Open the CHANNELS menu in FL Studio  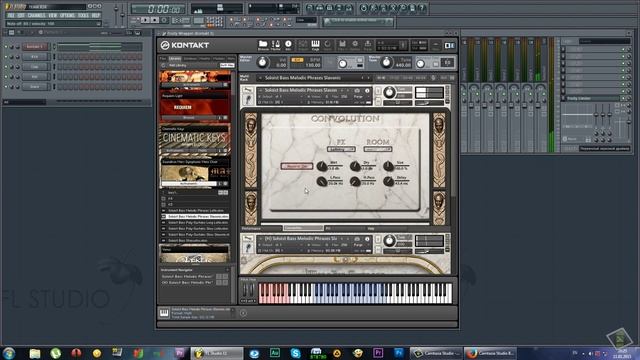click(x=36, y=15)
